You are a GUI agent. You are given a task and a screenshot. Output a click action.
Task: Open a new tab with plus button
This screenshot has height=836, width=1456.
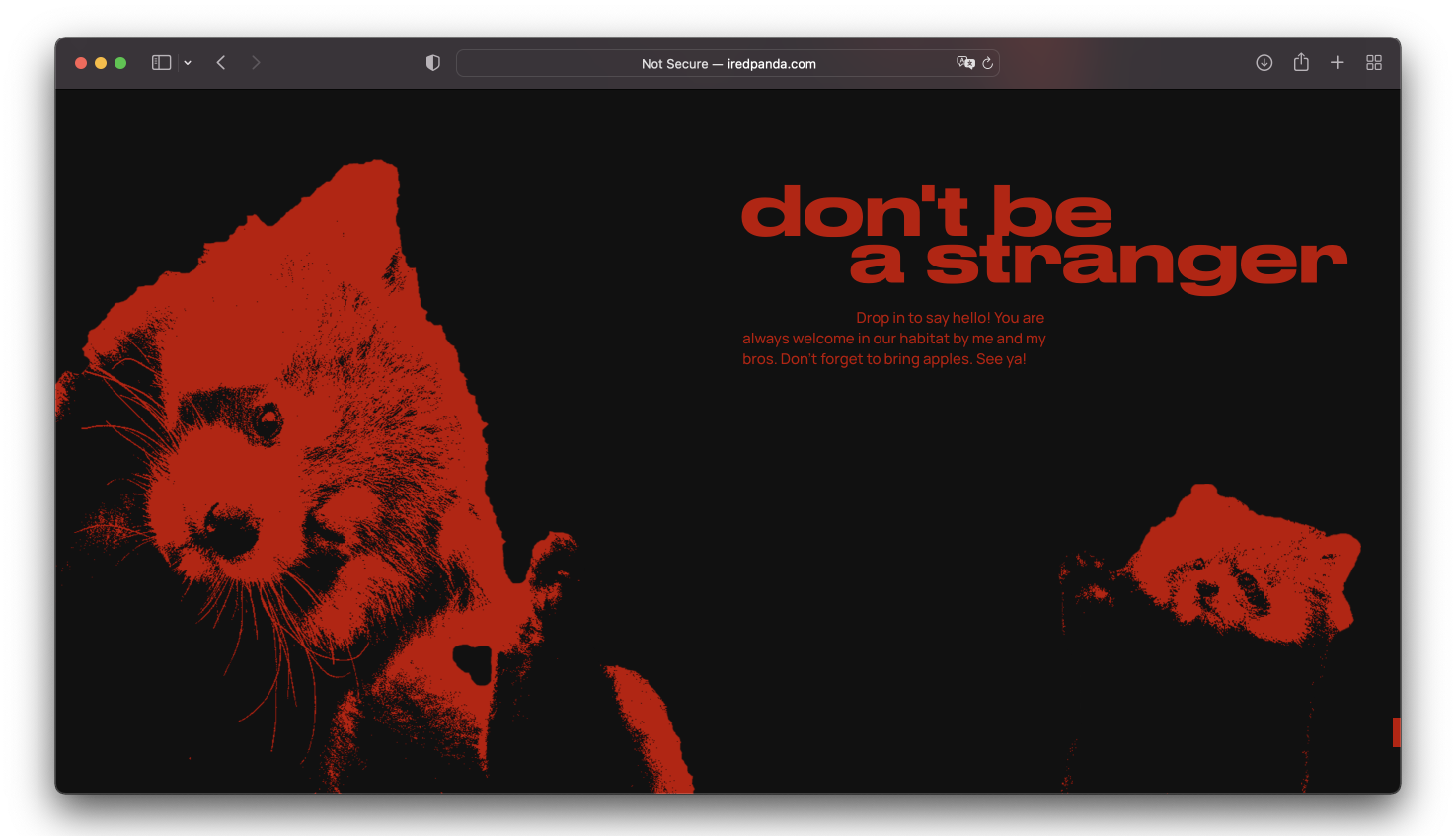1337,63
